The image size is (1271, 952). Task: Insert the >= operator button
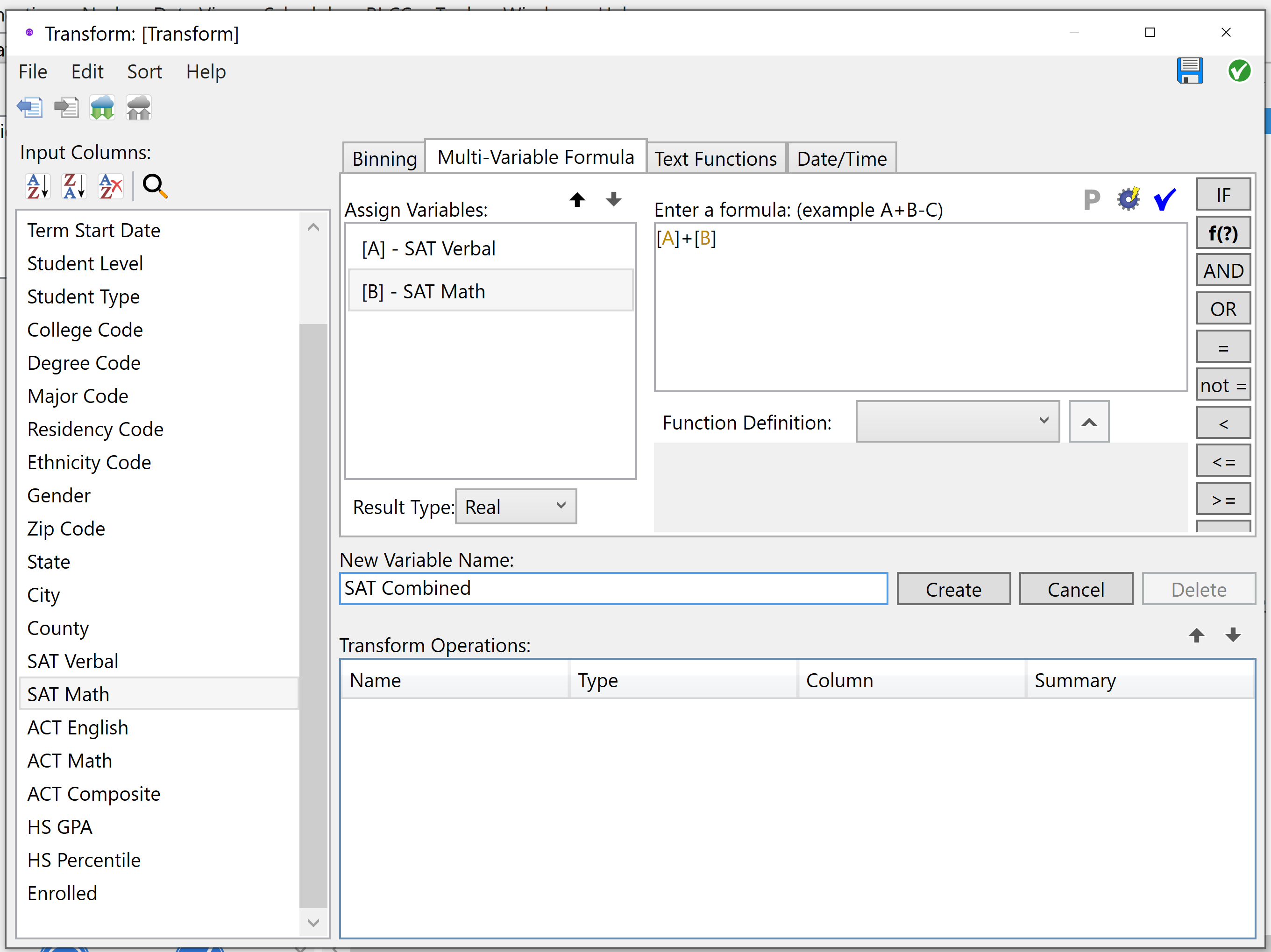pyautogui.click(x=1223, y=498)
